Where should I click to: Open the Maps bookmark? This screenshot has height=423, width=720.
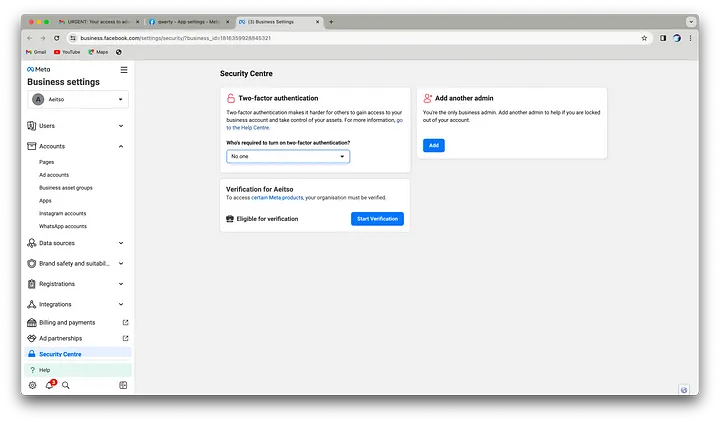pyautogui.click(x=98, y=52)
